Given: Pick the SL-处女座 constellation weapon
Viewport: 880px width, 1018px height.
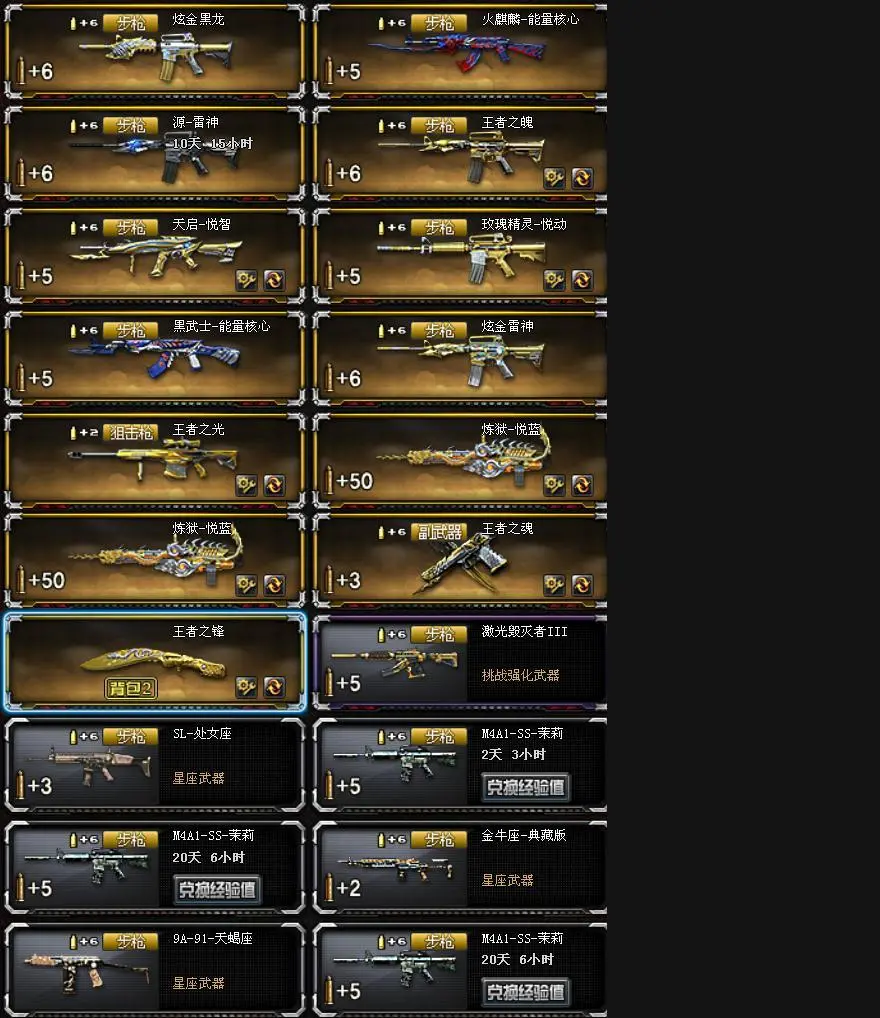Looking at the screenshot, I should click(155, 765).
